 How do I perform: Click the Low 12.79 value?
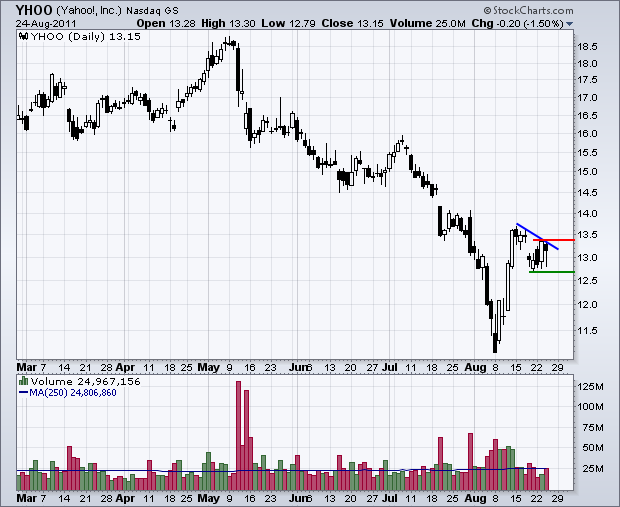tap(288, 23)
